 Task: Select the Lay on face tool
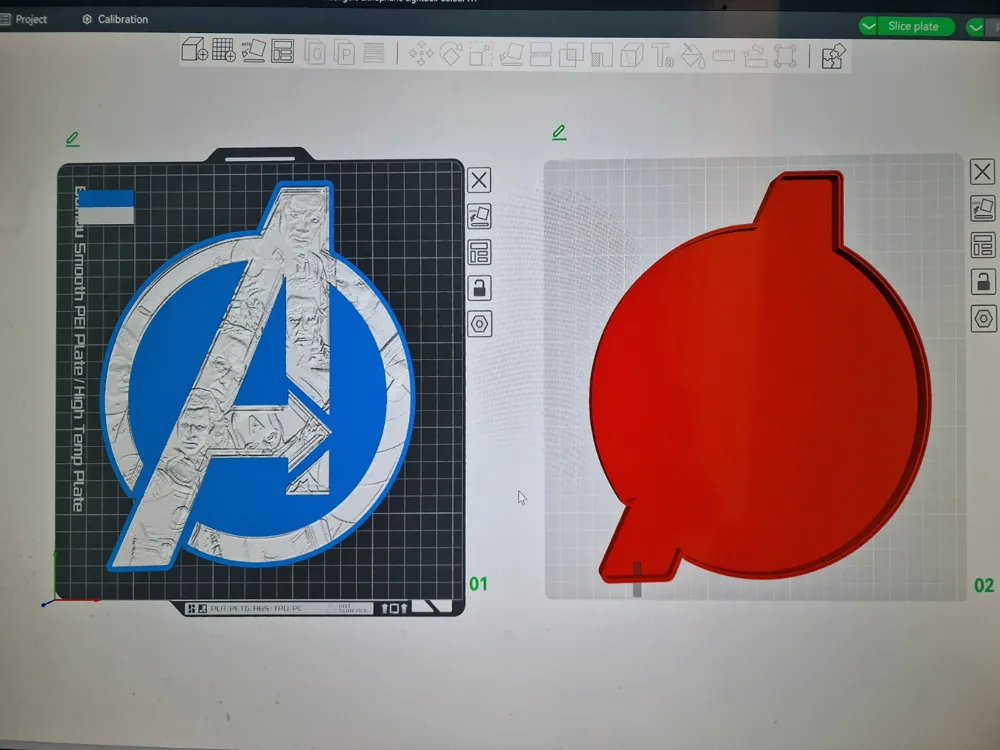pyautogui.click(x=511, y=54)
